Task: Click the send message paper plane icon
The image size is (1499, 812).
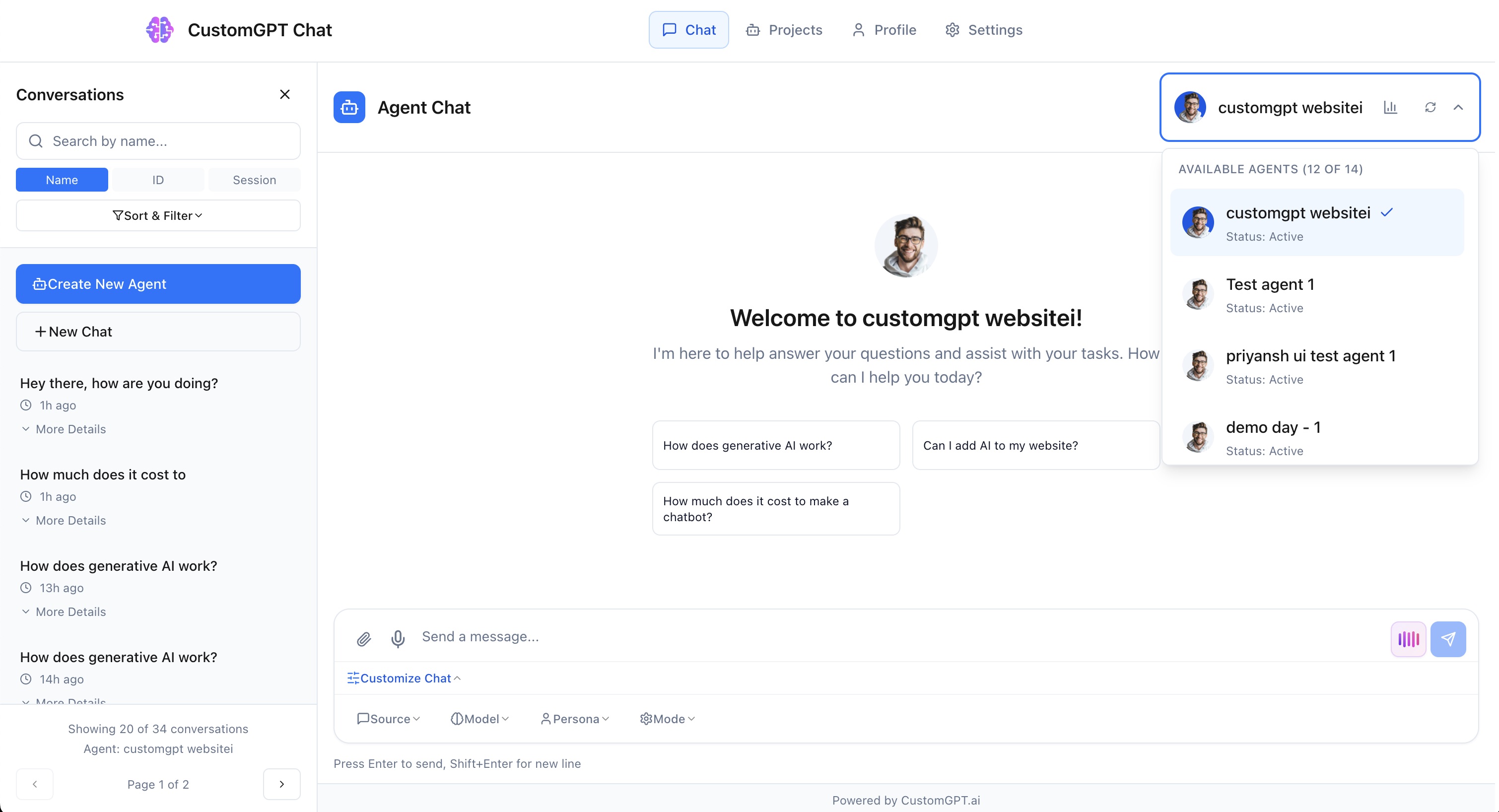Action: tap(1448, 639)
